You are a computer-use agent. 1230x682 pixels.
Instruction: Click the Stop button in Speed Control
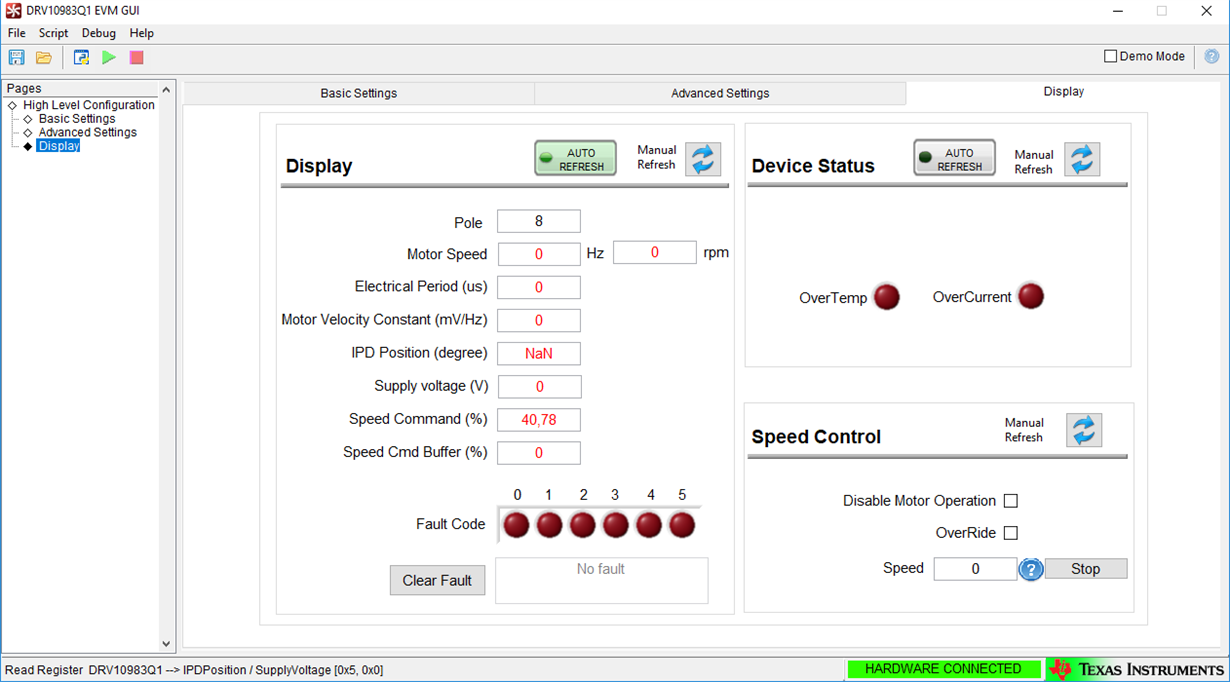(x=1086, y=569)
